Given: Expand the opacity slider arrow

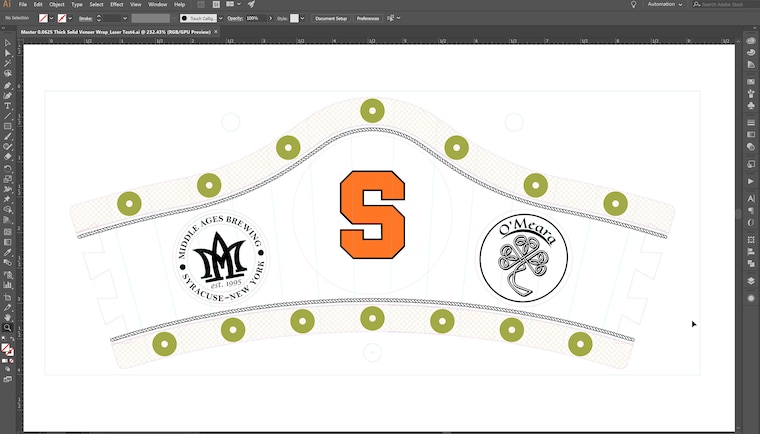Looking at the screenshot, I should pos(270,18).
